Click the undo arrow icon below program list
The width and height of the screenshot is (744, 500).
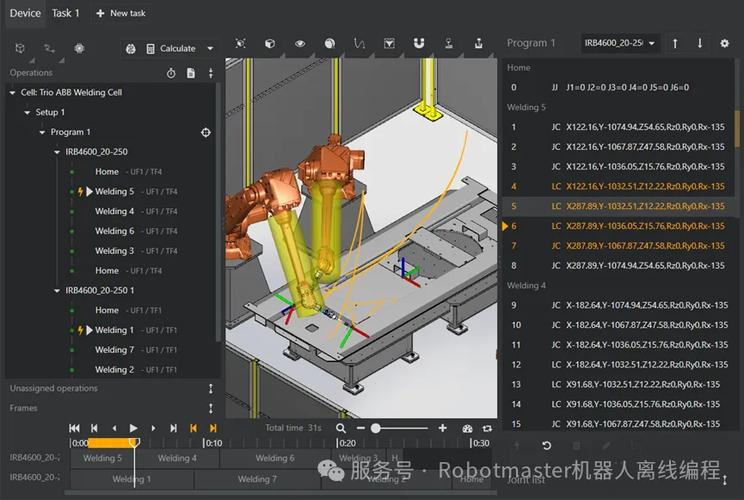[x=547, y=445]
